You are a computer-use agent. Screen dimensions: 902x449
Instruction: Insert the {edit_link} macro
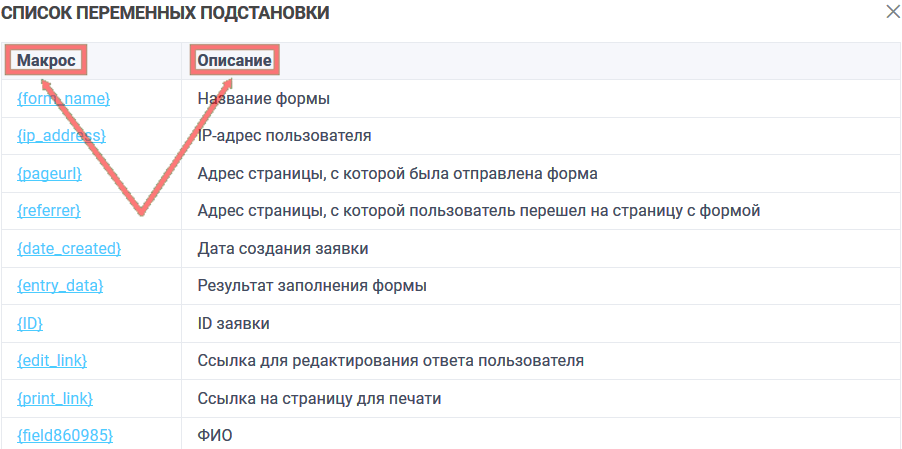pos(58,360)
